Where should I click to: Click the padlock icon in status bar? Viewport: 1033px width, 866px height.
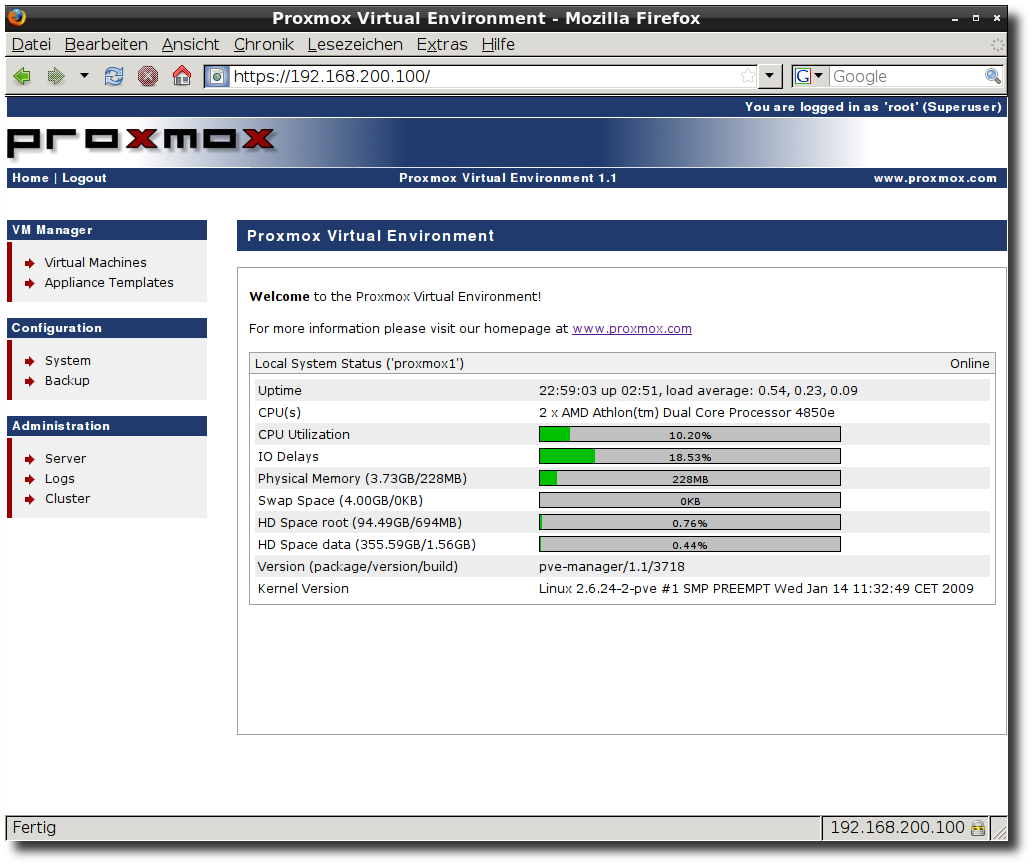tap(977, 828)
